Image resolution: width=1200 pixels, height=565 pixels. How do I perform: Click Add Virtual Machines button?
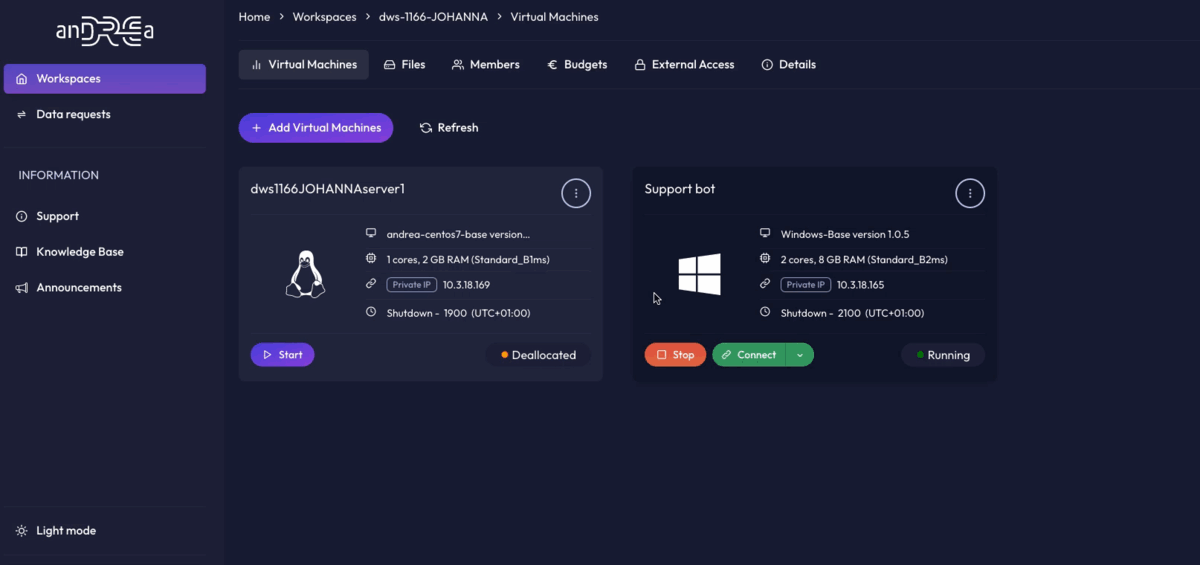click(316, 128)
